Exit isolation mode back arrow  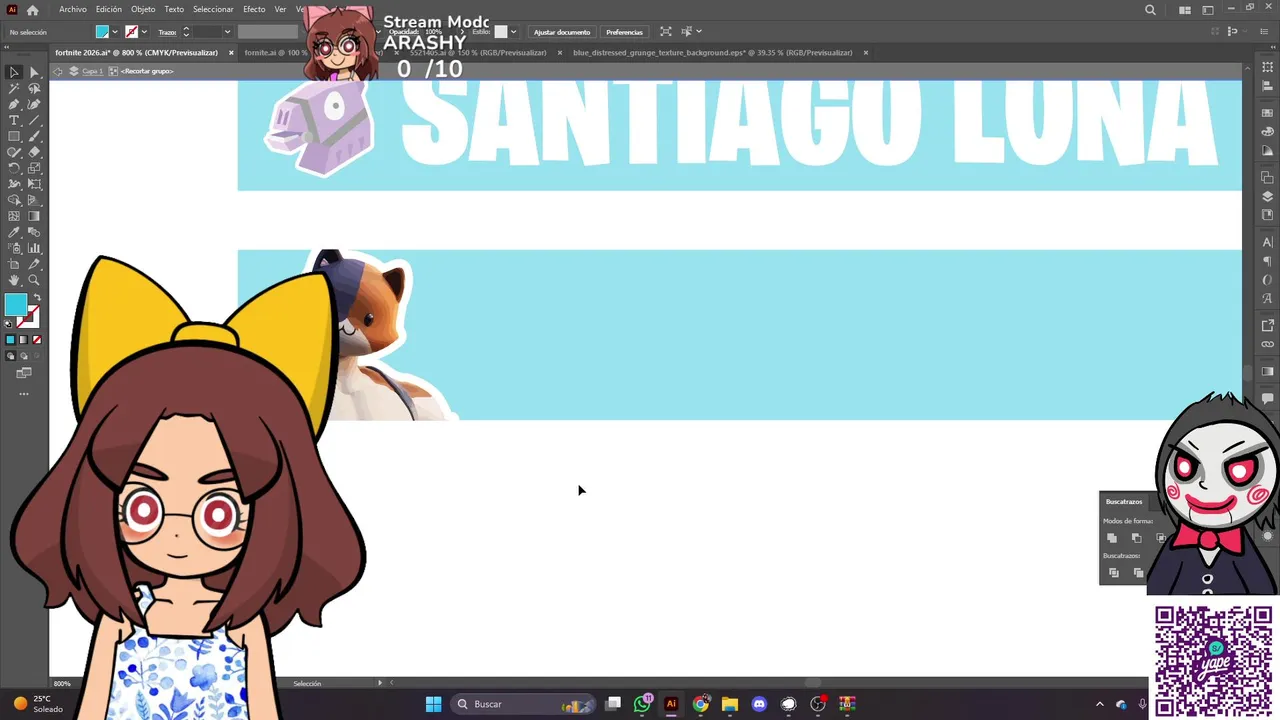pyautogui.click(x=57, y=71)
